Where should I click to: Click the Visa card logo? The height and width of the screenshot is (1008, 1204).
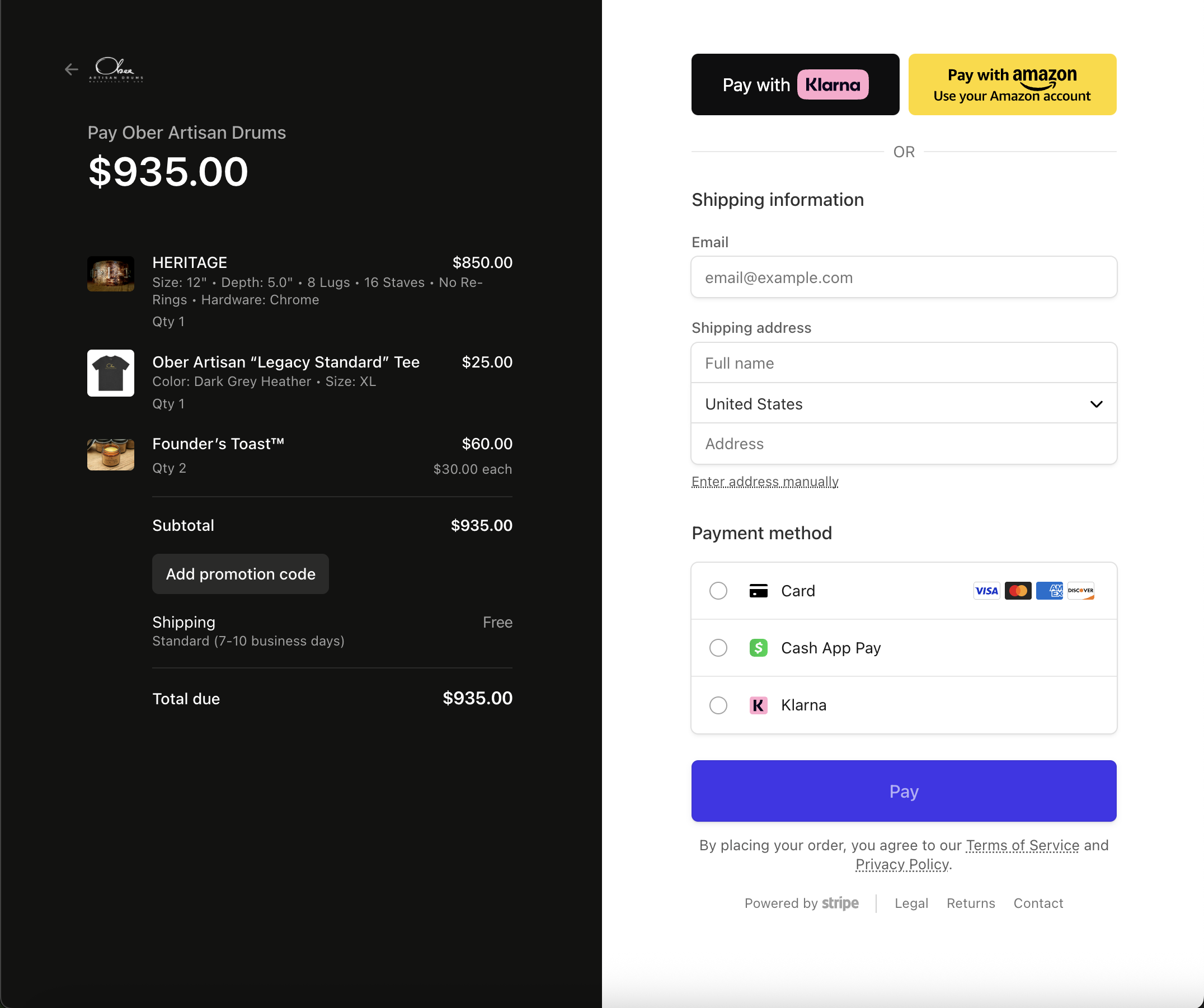click(986, 591)
